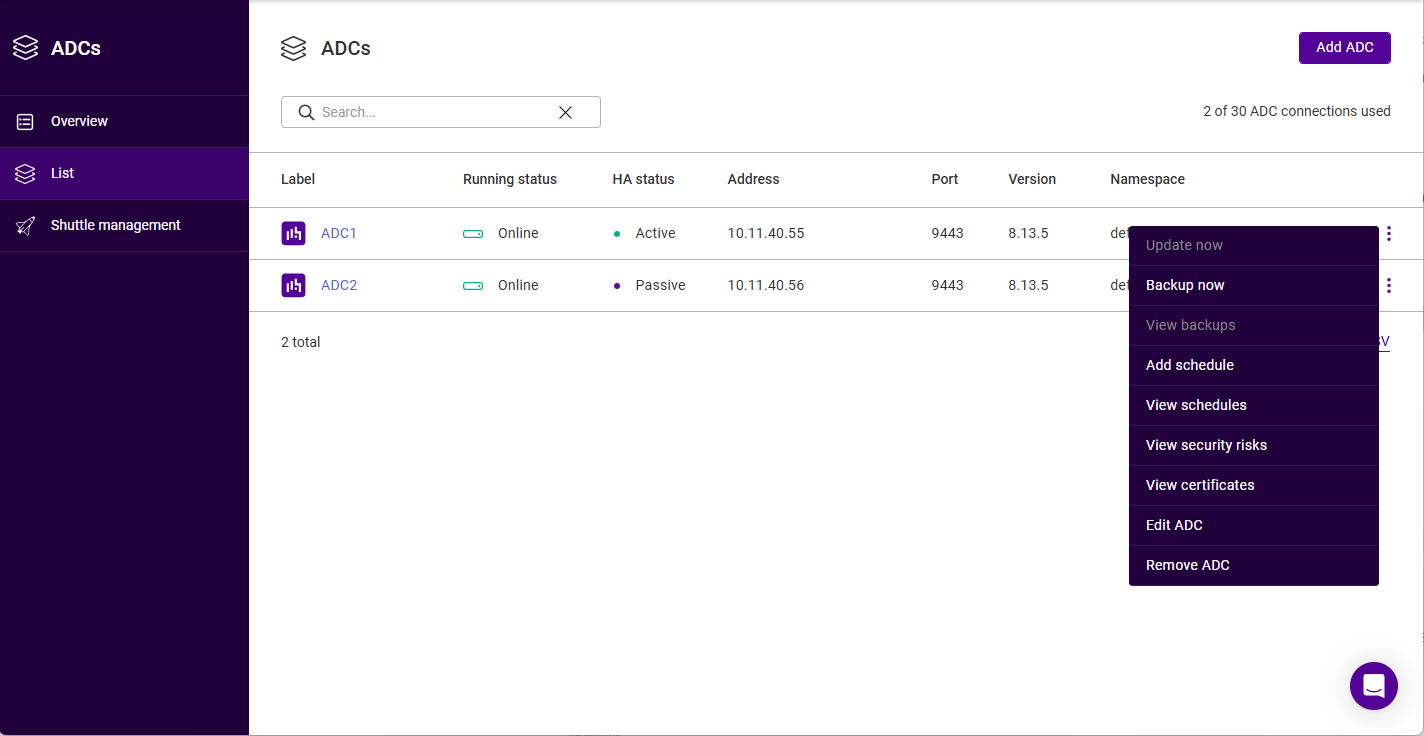
Task: Click address 10.11.40.55
Action: click(766, 233)
